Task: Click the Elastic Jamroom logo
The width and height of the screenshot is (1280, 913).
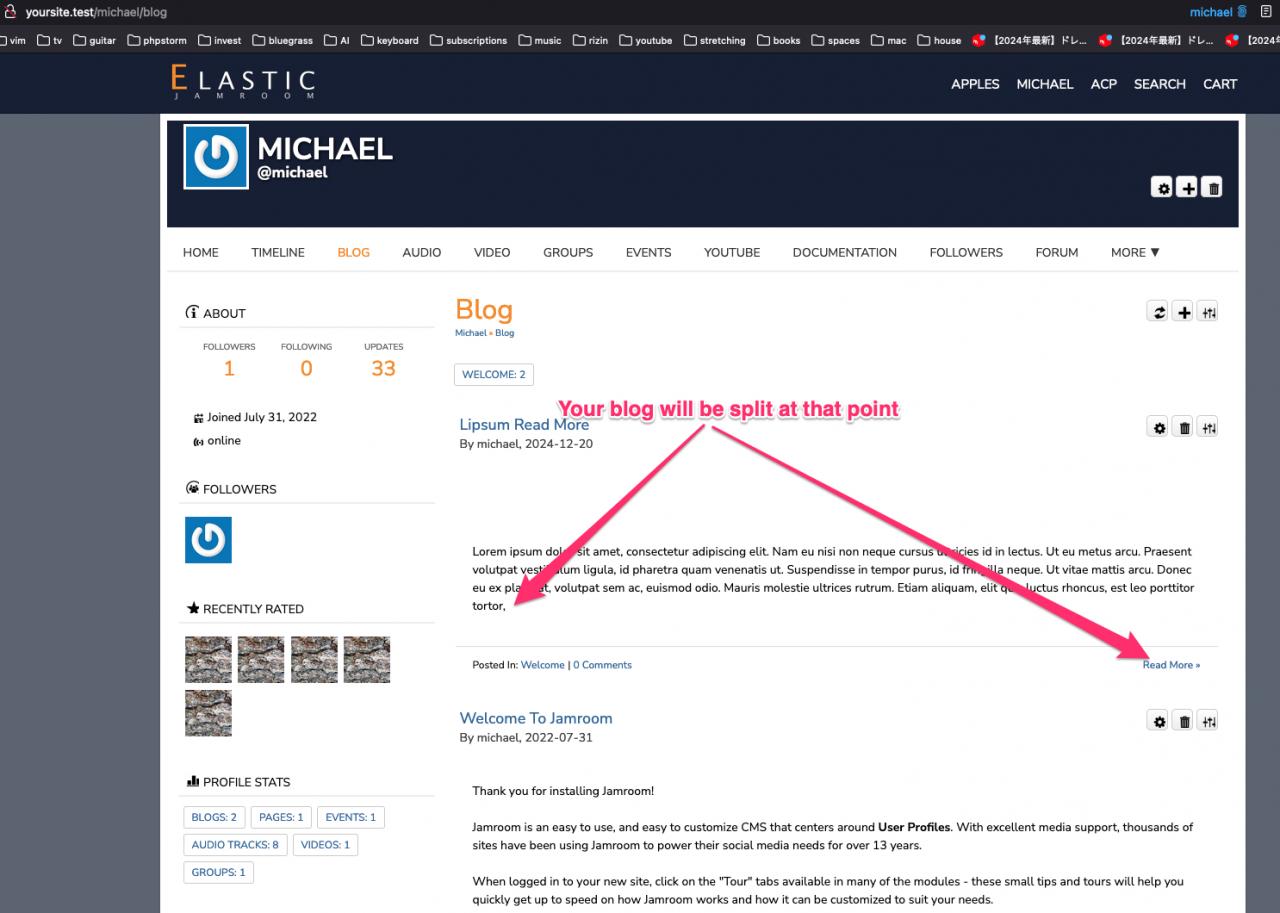Action: click(243, 83)
